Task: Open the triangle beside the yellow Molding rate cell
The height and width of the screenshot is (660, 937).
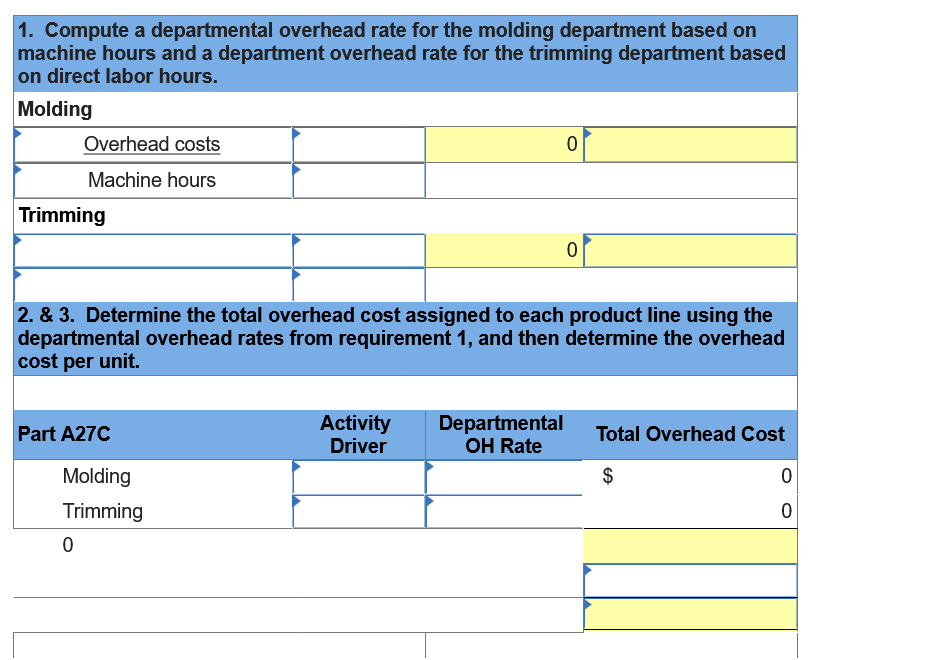Action: tap(588, 133)
